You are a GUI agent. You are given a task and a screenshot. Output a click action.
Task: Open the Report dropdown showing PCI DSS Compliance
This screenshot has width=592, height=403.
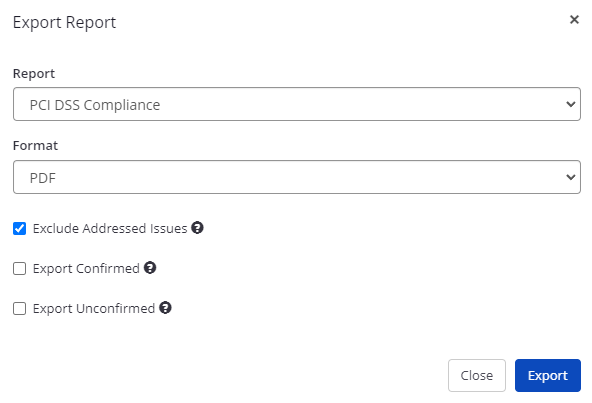pyautogui.click(x=297, y=104)
